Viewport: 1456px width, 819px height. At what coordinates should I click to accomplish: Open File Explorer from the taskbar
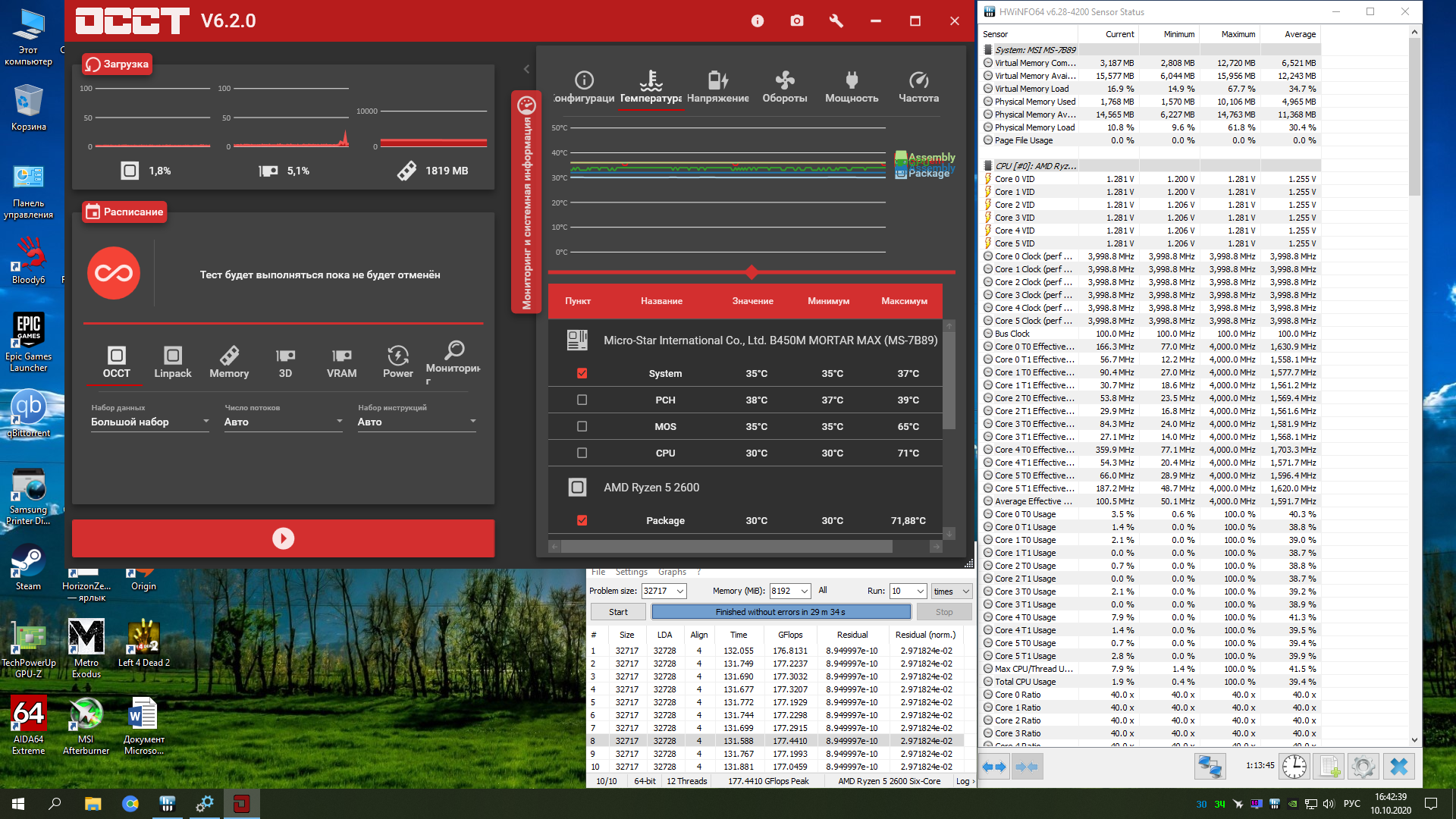tap(93, 804)
